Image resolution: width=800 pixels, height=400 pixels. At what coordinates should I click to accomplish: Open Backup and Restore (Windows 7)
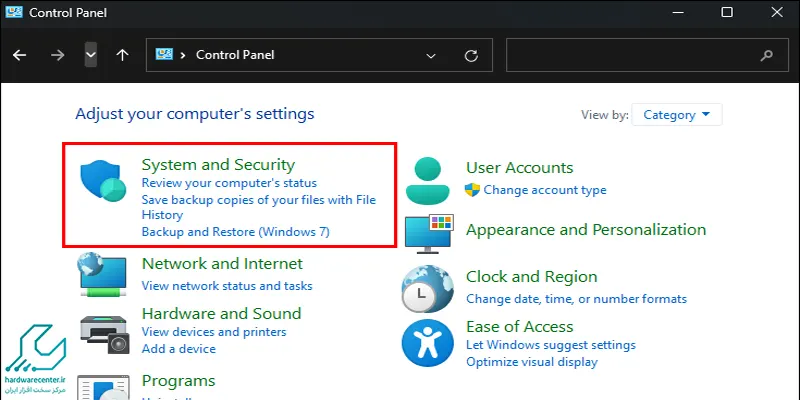236,232
